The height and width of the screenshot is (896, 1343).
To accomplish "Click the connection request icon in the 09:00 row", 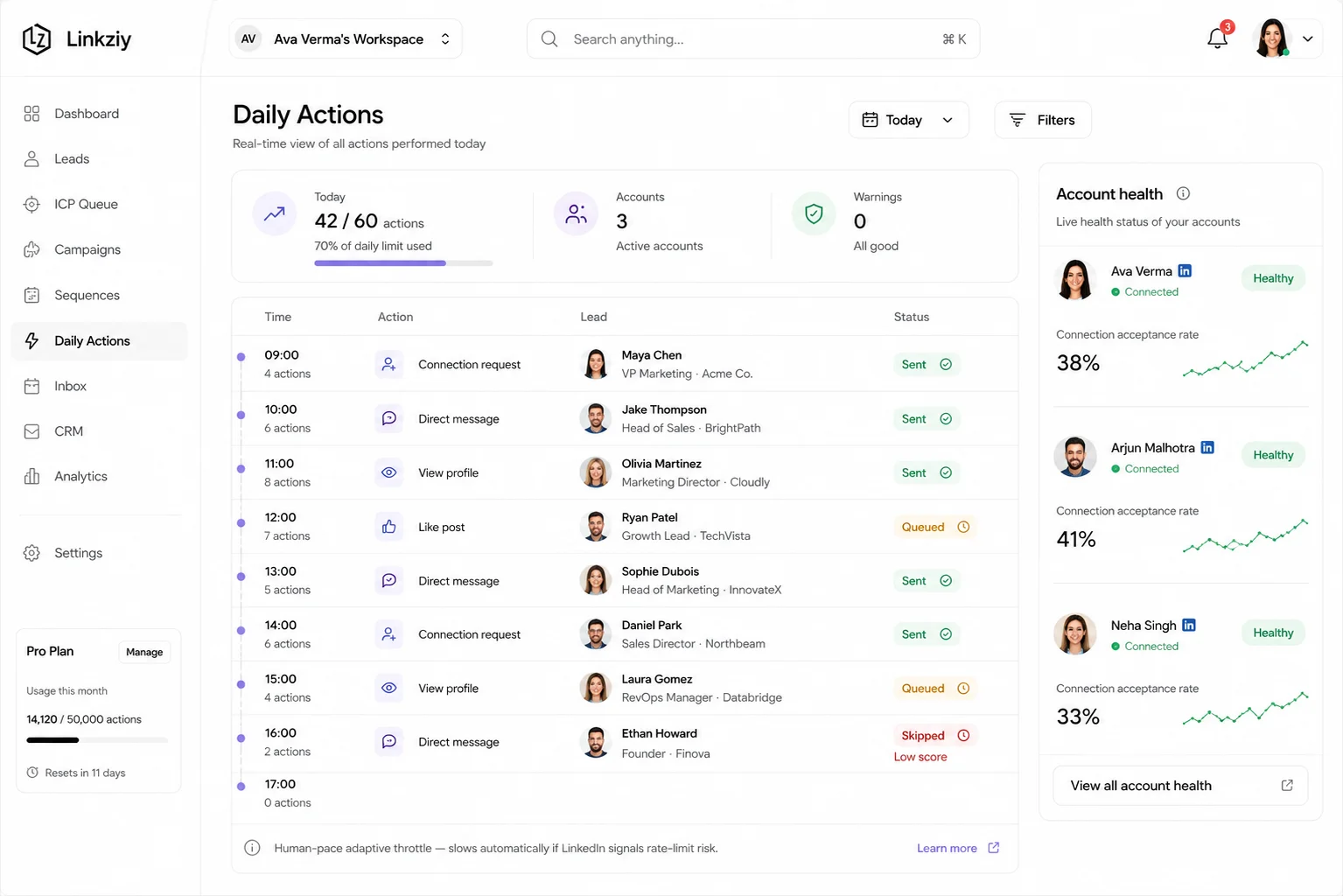I will pos(389,364).
